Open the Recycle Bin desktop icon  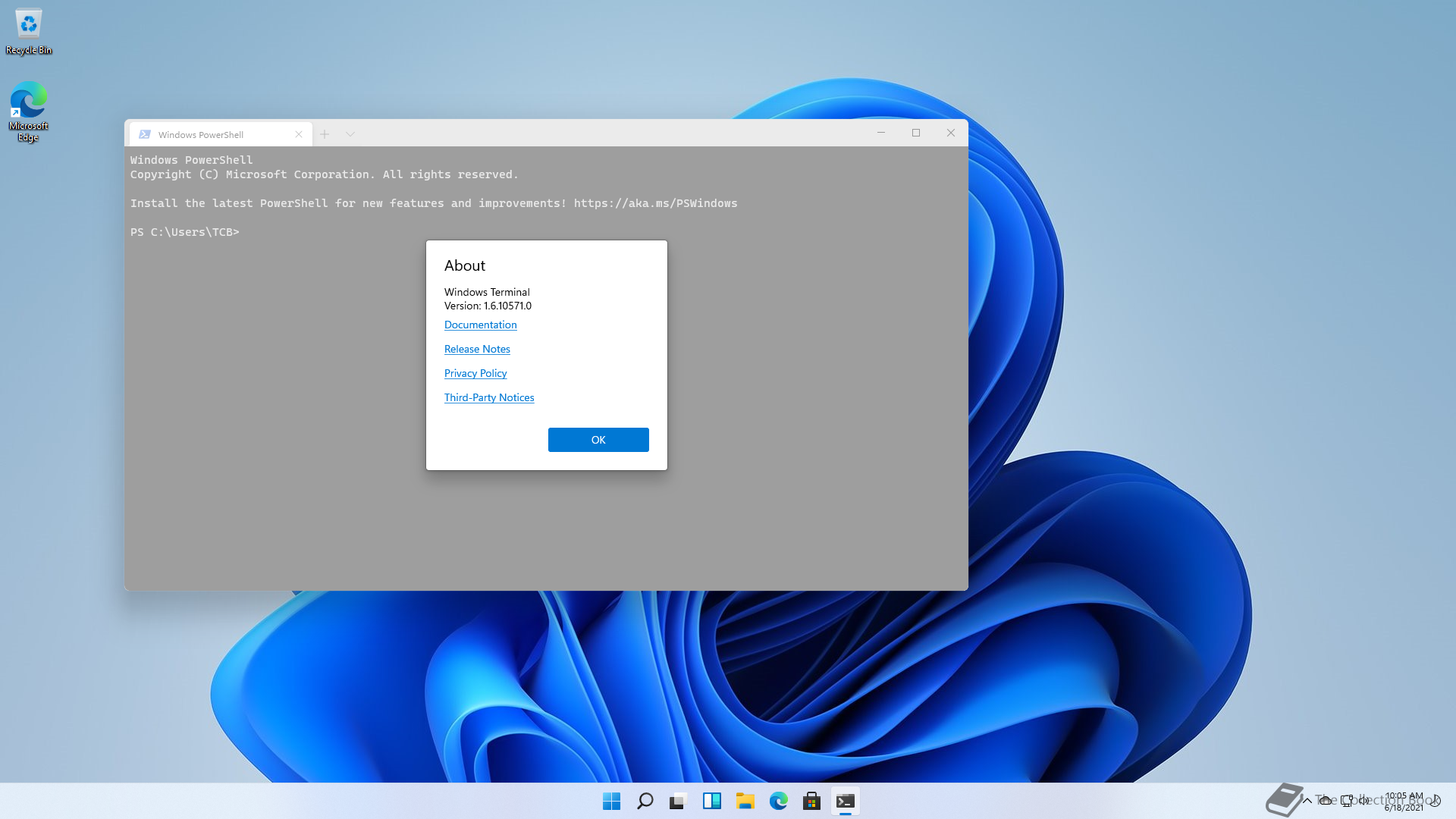(x=29, y=32)
